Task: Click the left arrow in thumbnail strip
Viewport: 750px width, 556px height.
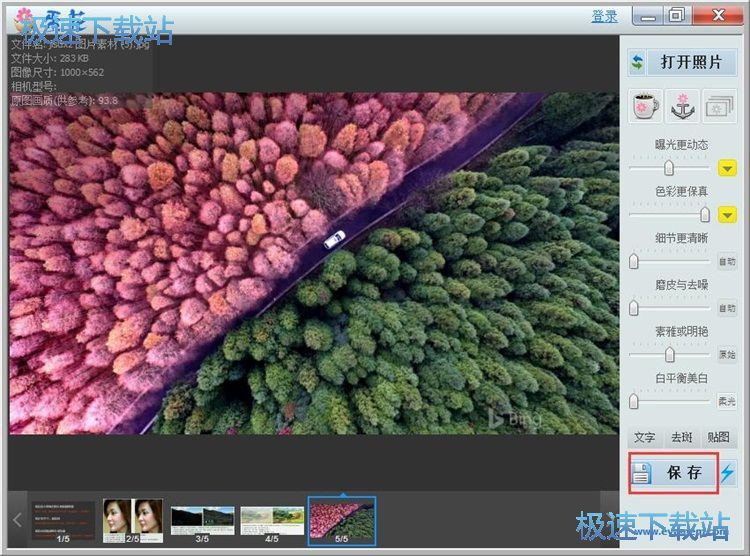Action: click(17, 520)
